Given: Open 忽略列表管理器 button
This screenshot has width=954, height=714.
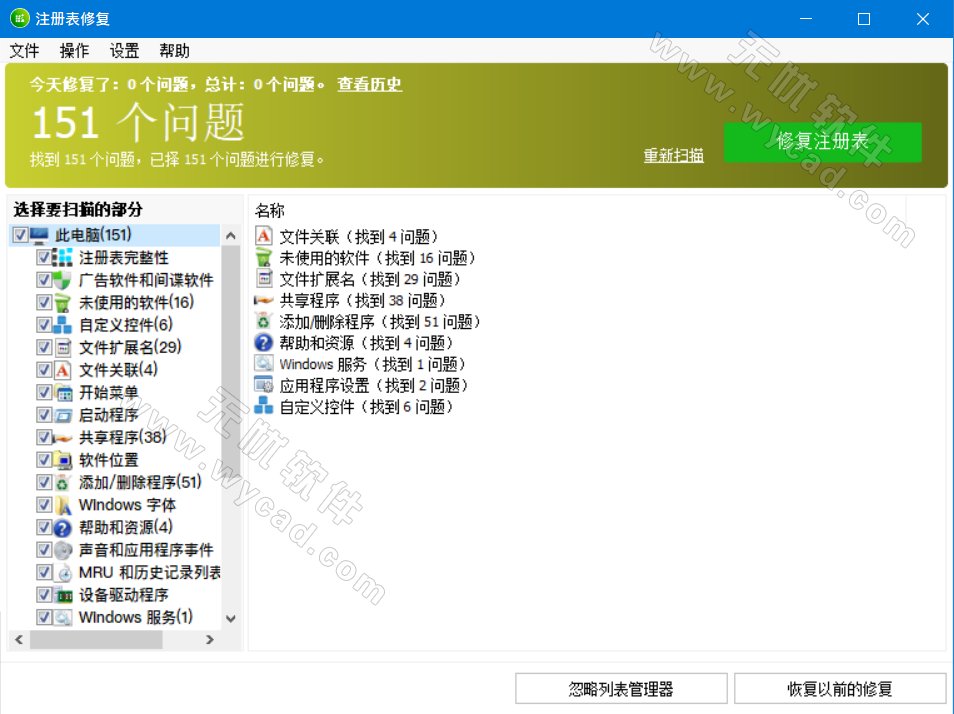Looking at the screenshot, I should tap(621, 688).
